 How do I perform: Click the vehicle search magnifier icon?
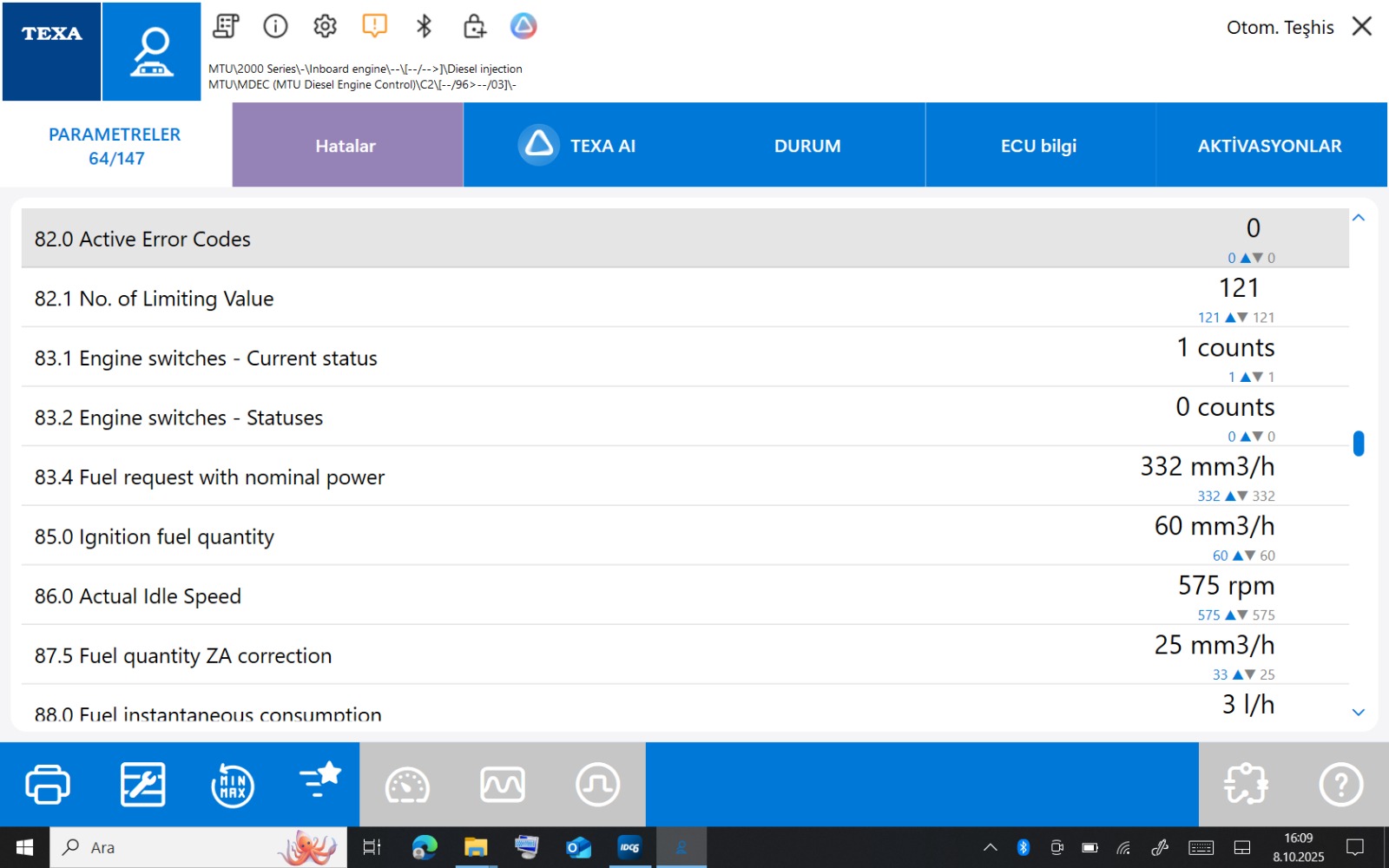click(152, 52)
